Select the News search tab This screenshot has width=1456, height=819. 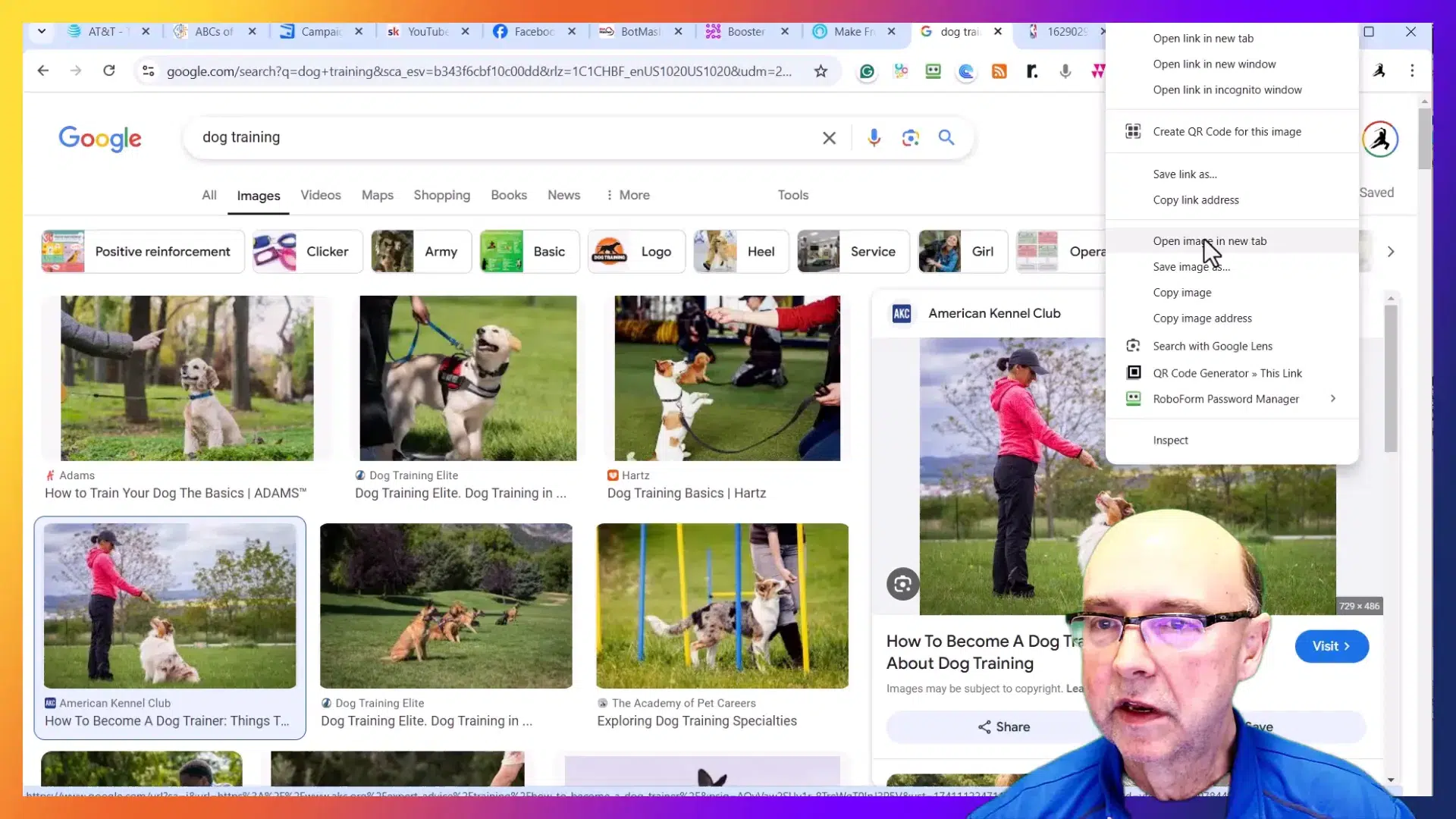coord(564,195)
